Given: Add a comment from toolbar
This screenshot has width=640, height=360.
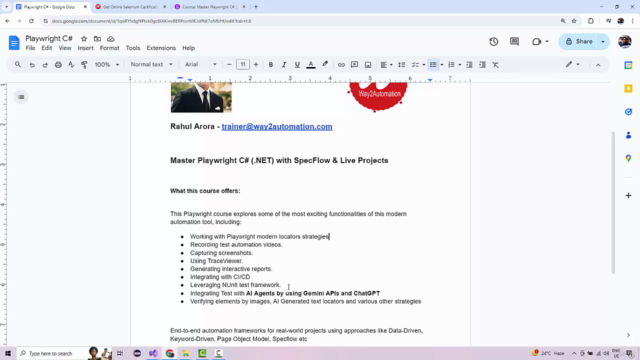Looking at the screenshot, I should click(x=354, y=64).
